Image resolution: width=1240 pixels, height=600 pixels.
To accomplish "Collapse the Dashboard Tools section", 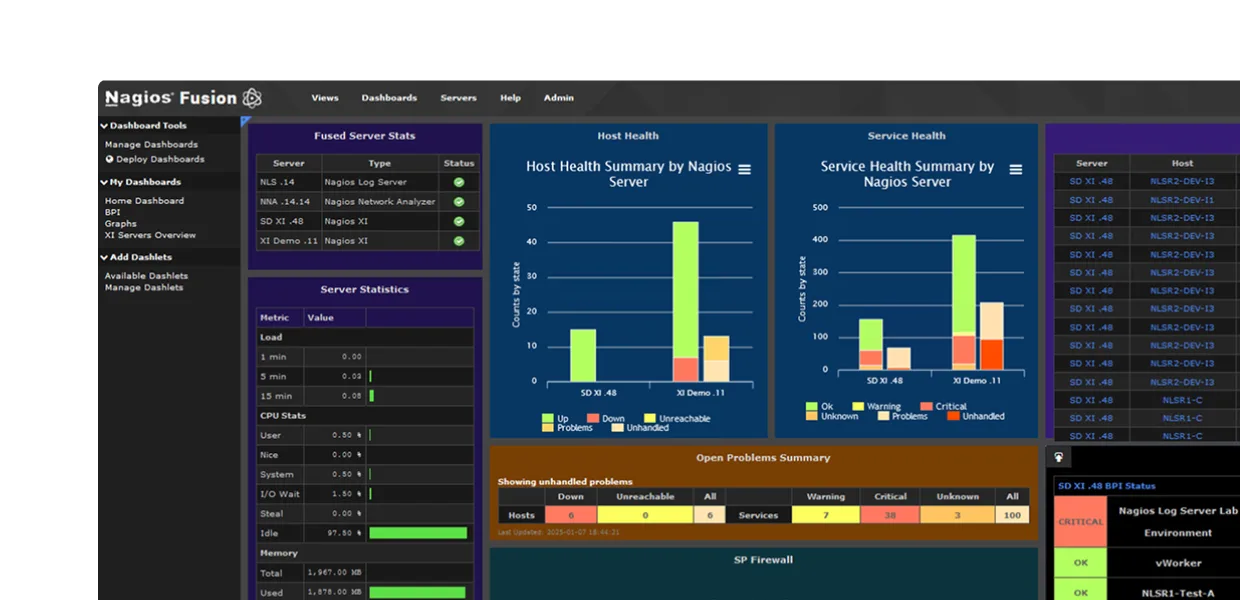I will [105, 125].
